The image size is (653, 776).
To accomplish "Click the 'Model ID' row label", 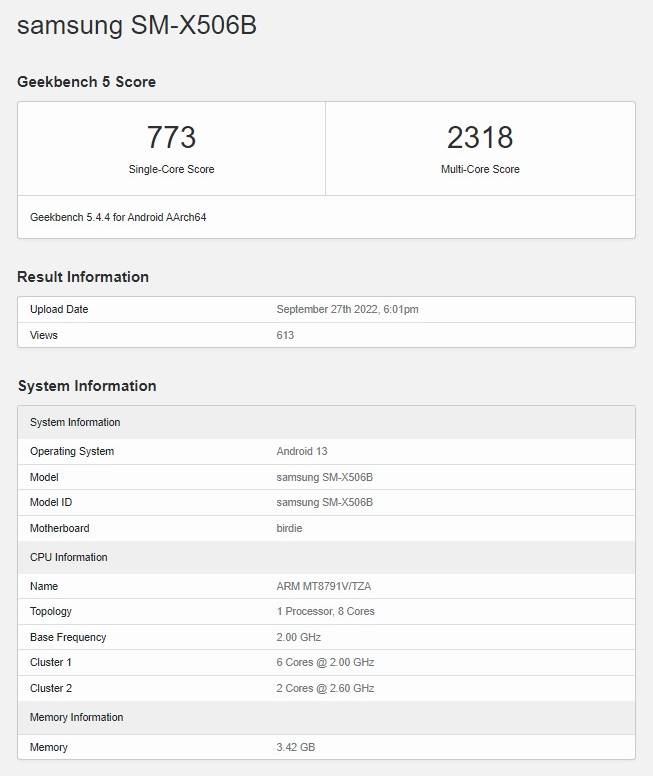I will click(x=51, y=502).
